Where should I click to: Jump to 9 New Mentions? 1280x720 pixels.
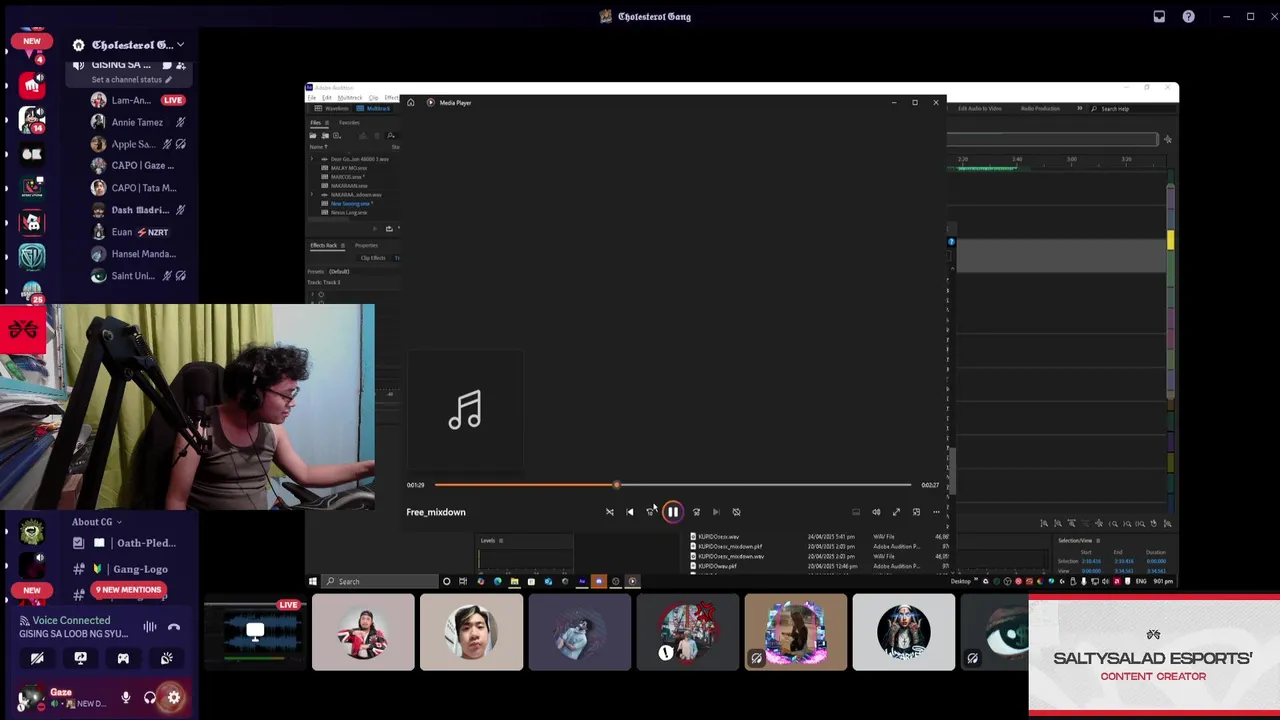click(127, 590)
